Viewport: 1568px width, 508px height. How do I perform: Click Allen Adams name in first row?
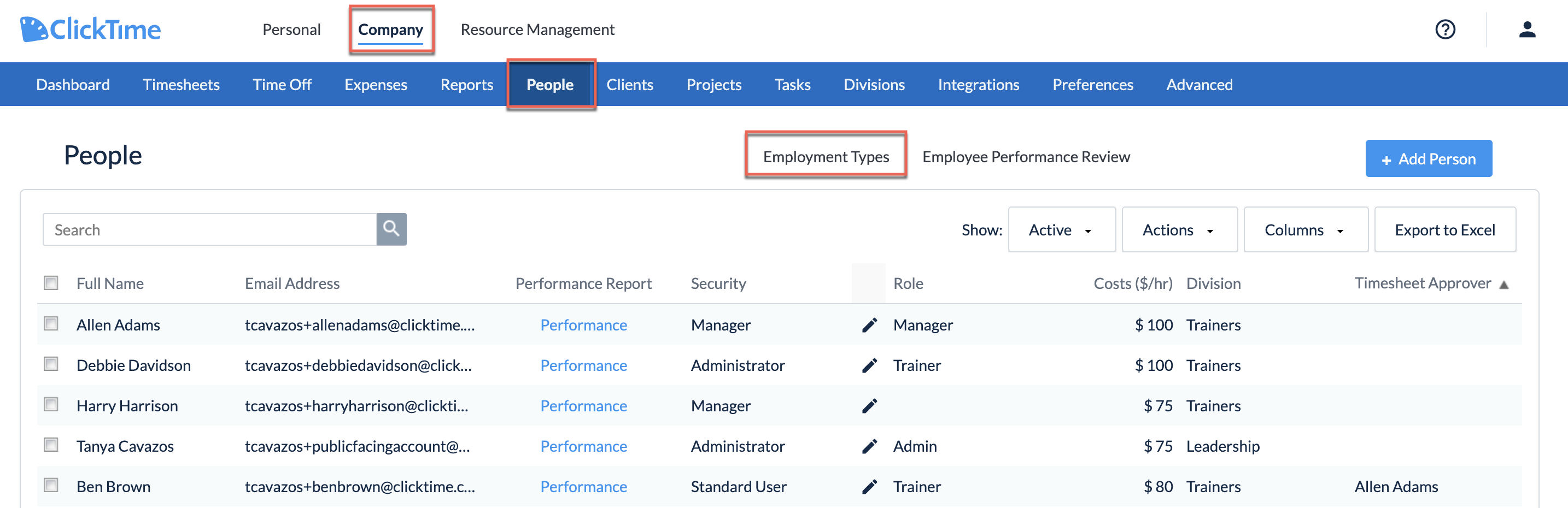click(118, 325)
